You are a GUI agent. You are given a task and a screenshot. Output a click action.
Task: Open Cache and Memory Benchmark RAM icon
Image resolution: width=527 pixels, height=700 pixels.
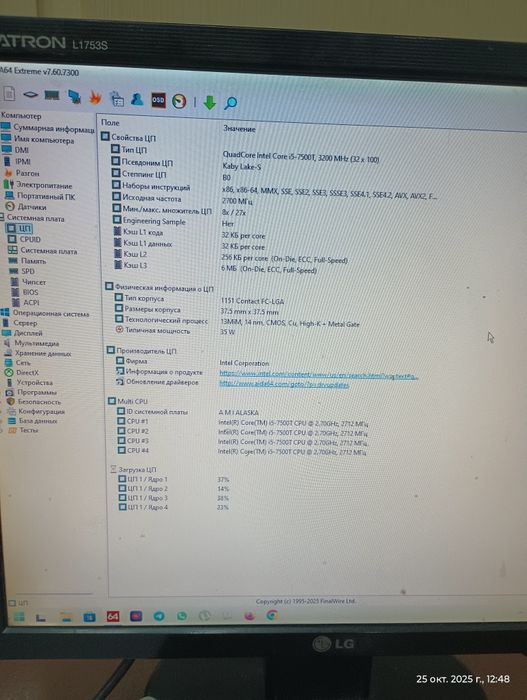pyautogui.click(x=52, y=95)
